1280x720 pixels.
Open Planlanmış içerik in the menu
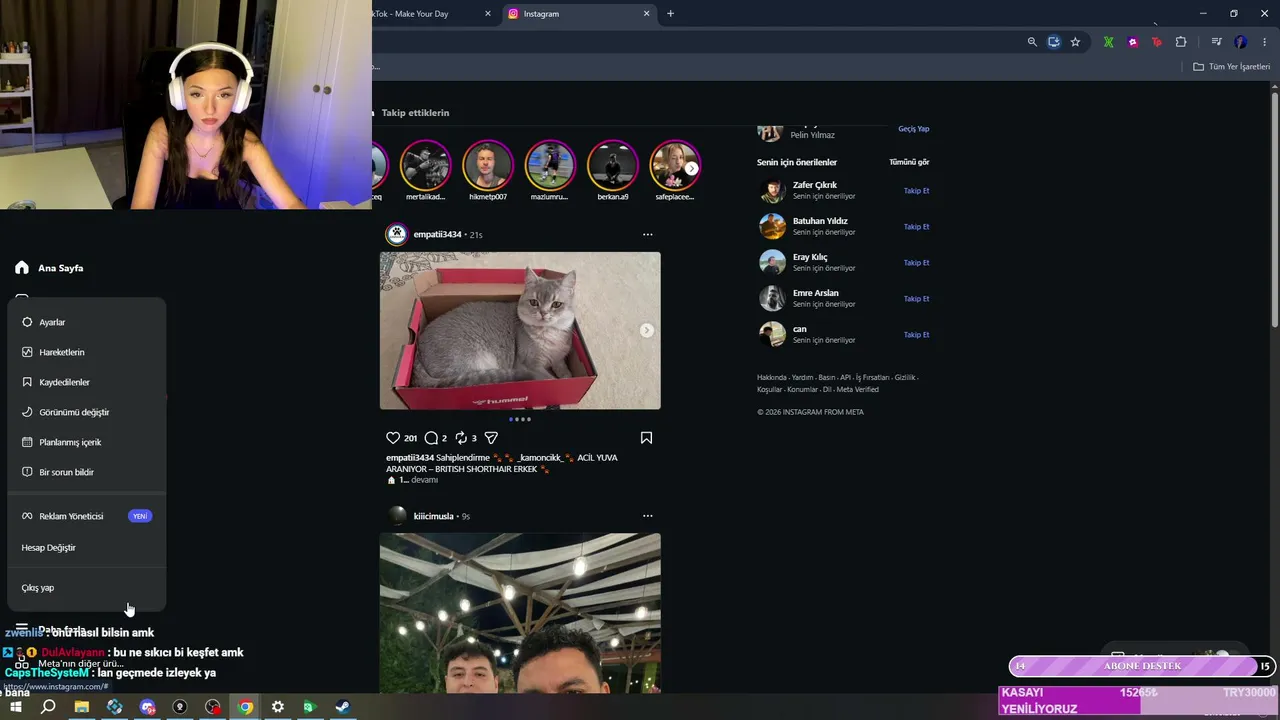coord(87,442)
